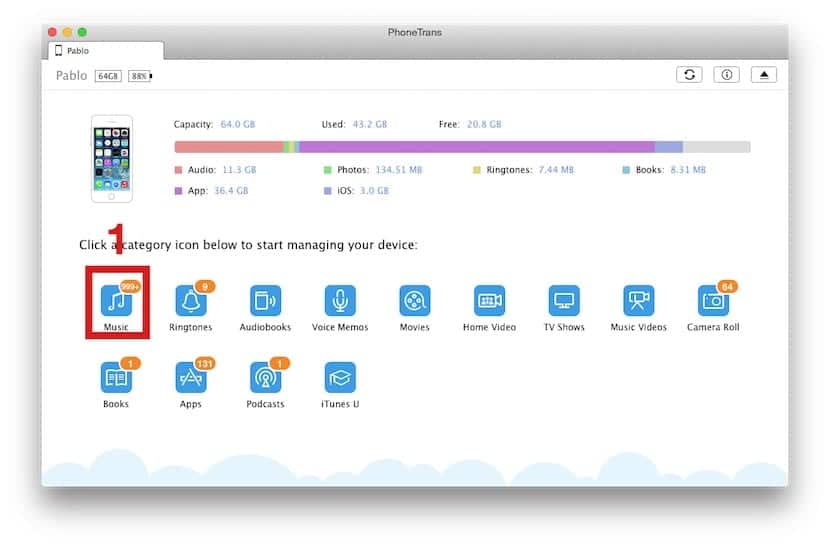The width and height of the screenshot is (830, 546).
Task: Click the Audio color legend swatch
Action: (x=178, y=170)
